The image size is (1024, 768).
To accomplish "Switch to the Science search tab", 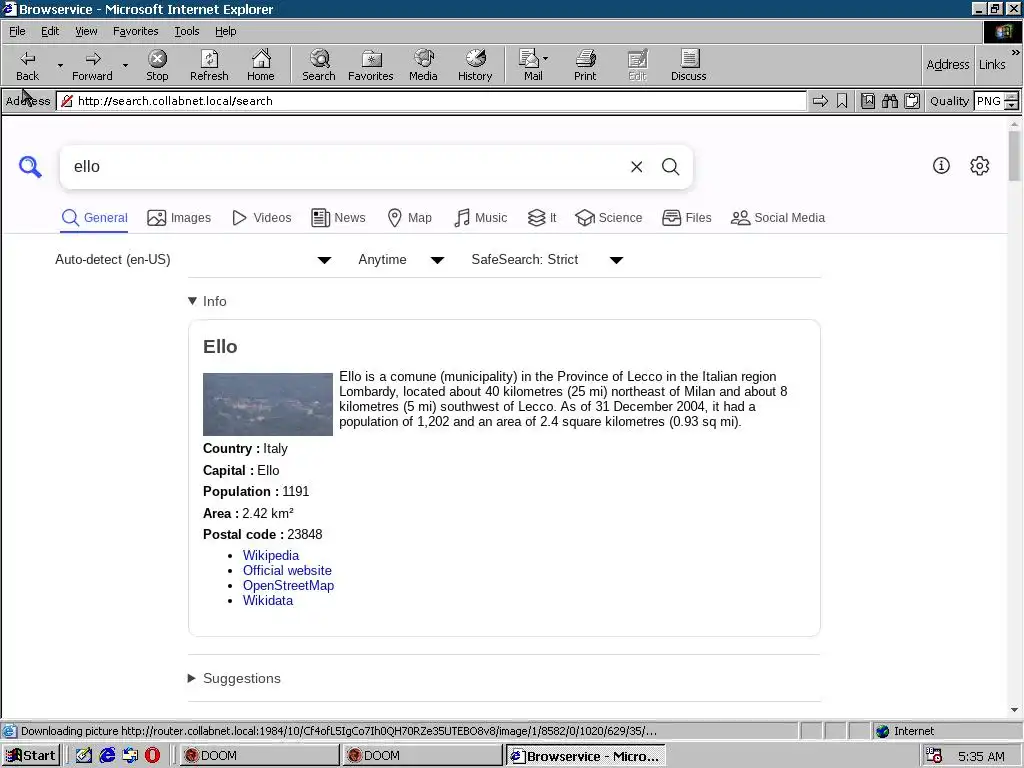I will click(x=609, y=217).
